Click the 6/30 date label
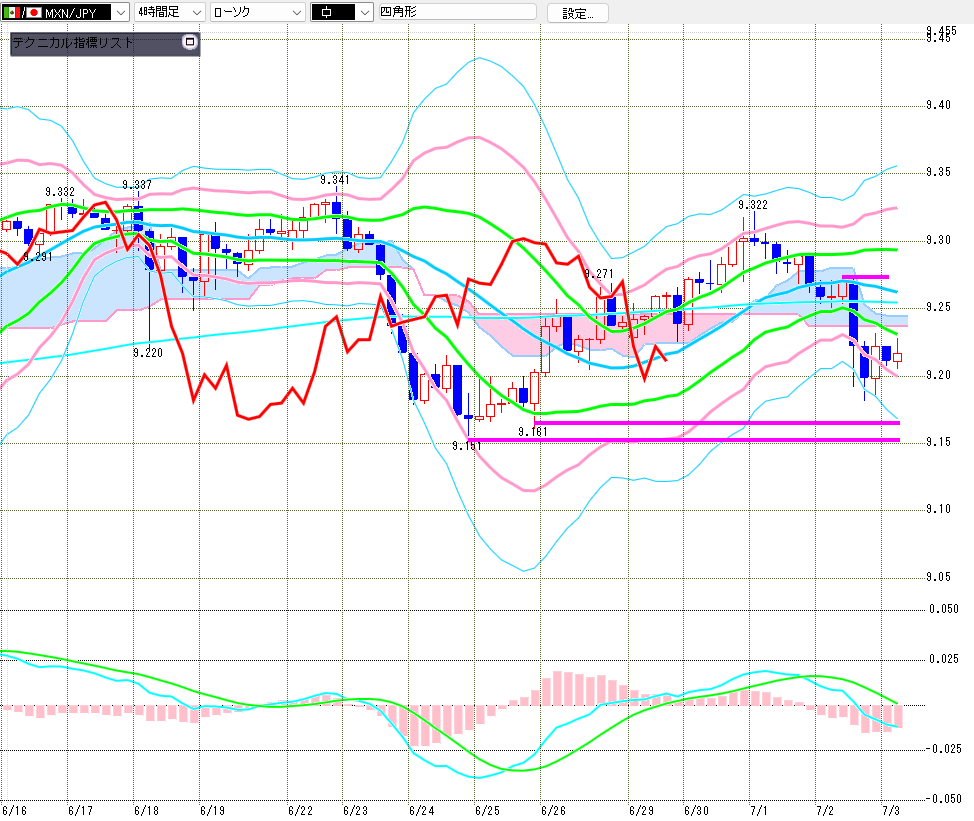 point(696,811)
